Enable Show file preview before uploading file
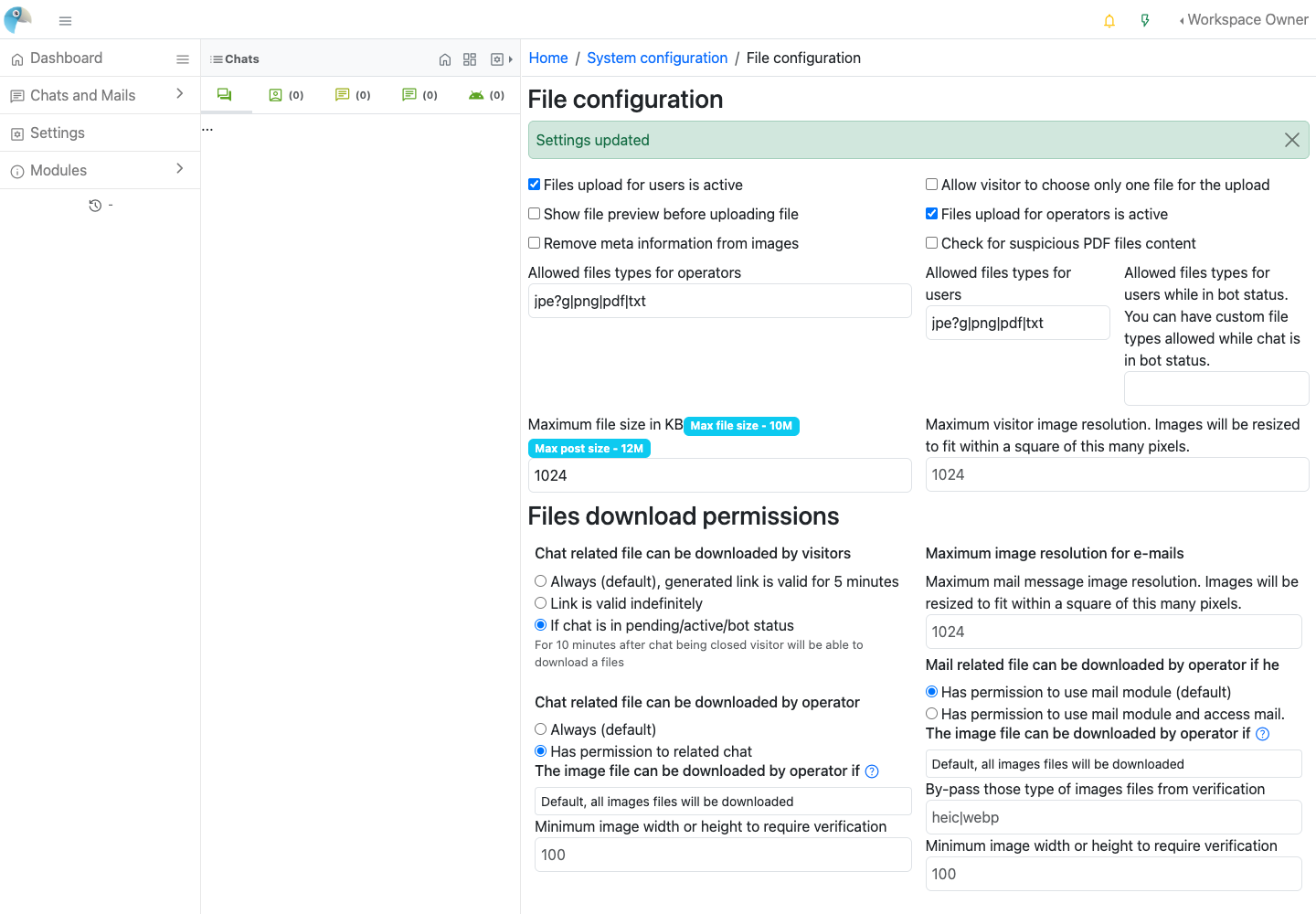Viewport: 1316px width, 914px height. pos(535,214)
